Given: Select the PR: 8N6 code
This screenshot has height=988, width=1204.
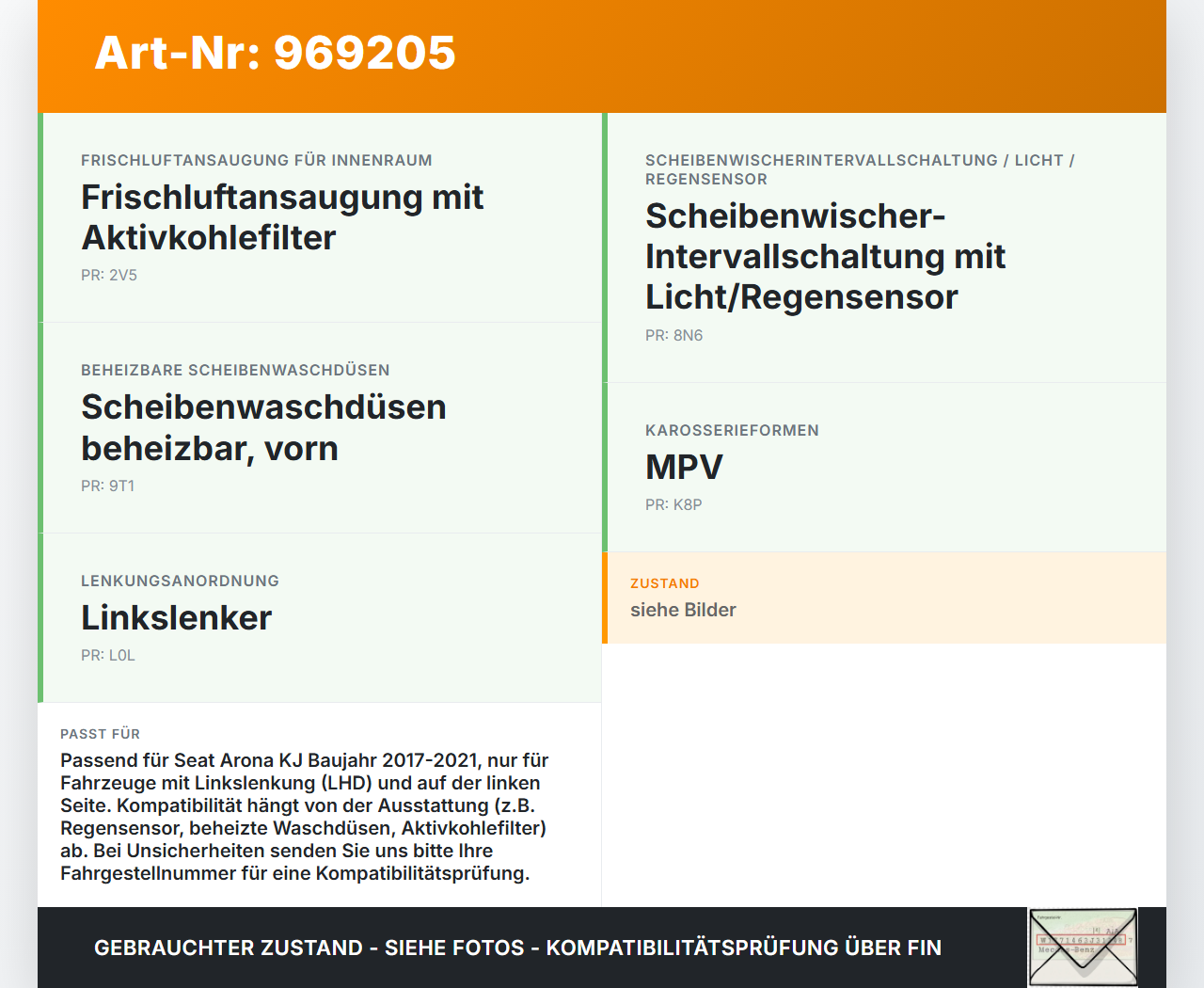Looking at the screenshot, I should (673, 335).
